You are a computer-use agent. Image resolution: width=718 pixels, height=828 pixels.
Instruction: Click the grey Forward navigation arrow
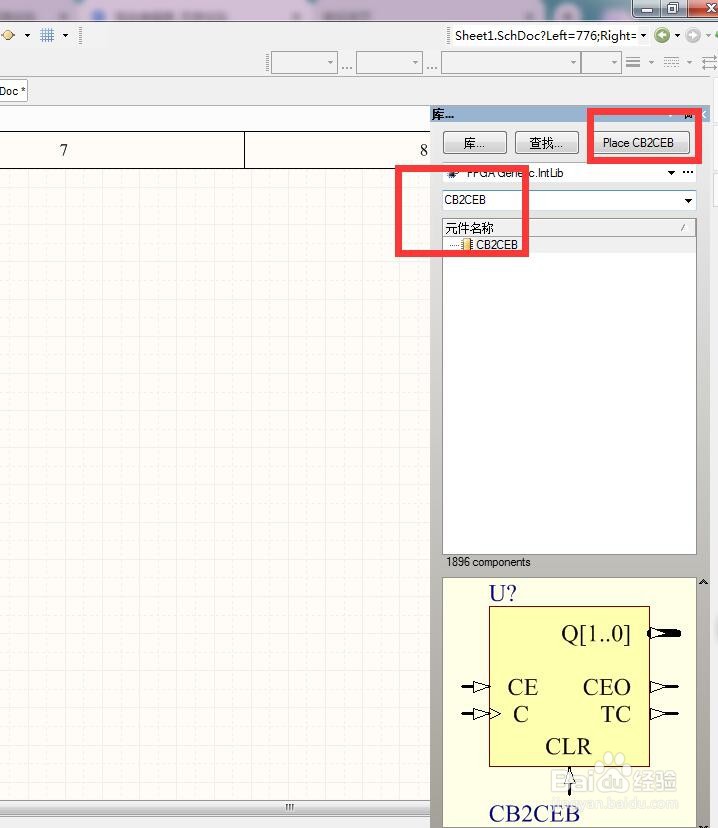tap(693, 35)
